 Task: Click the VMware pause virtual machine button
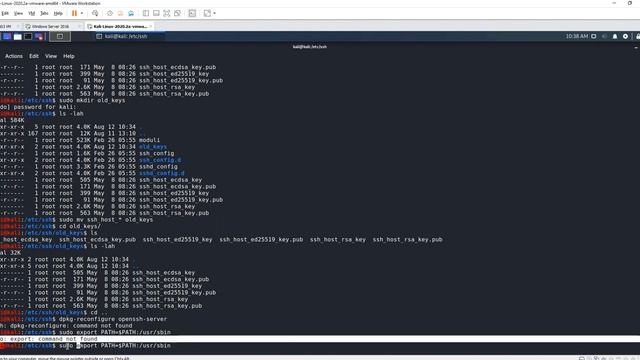click(74, 13)
